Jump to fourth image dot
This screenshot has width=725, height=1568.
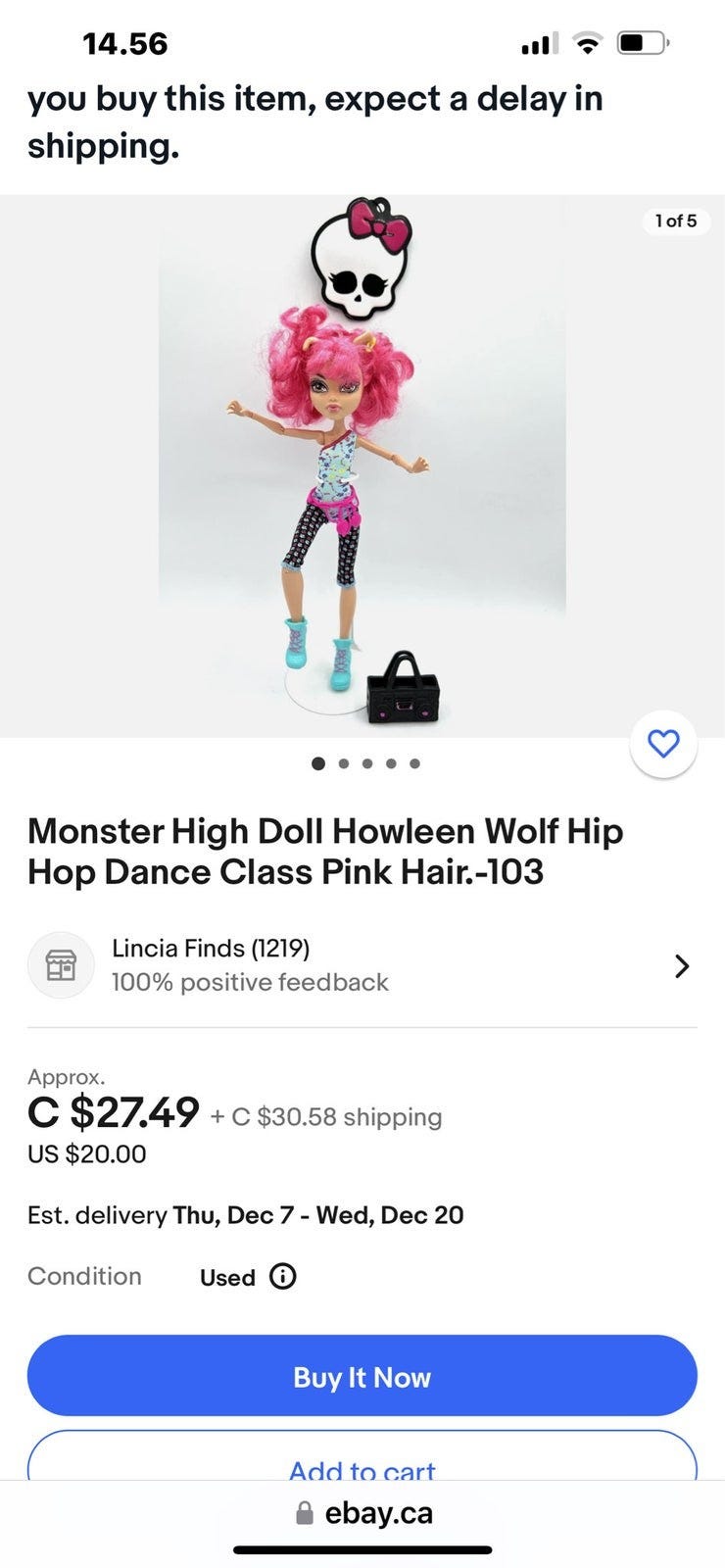[x=391, y=763]
